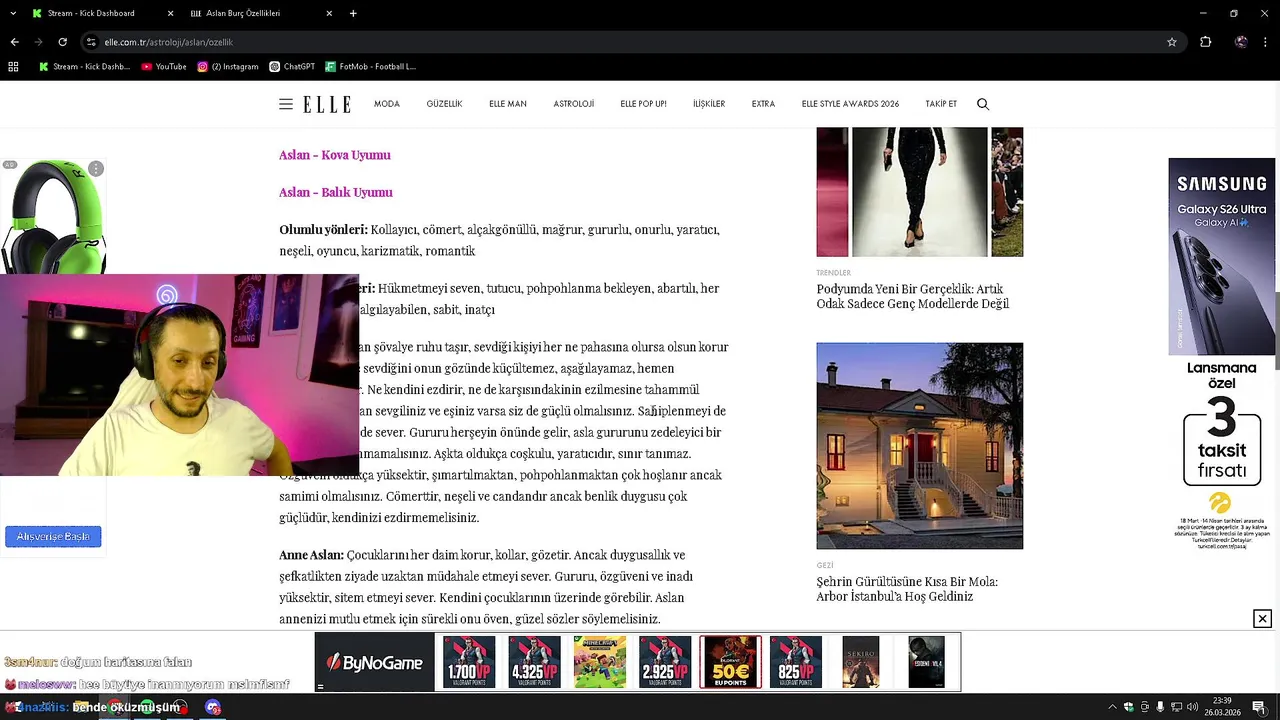Screen dimensions: 1280x720
Task: Open the FotMob bookmark
Action: 371,67
